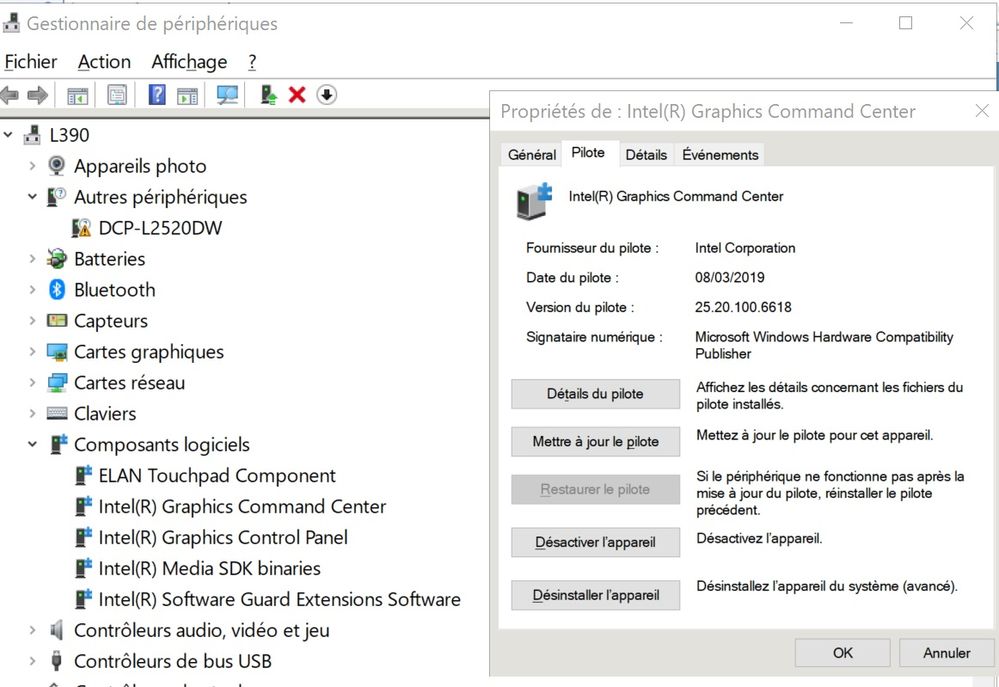This screenshot has height=687, width=999.
Task: Open the Fichier menu
Action: tap(31, 62)
